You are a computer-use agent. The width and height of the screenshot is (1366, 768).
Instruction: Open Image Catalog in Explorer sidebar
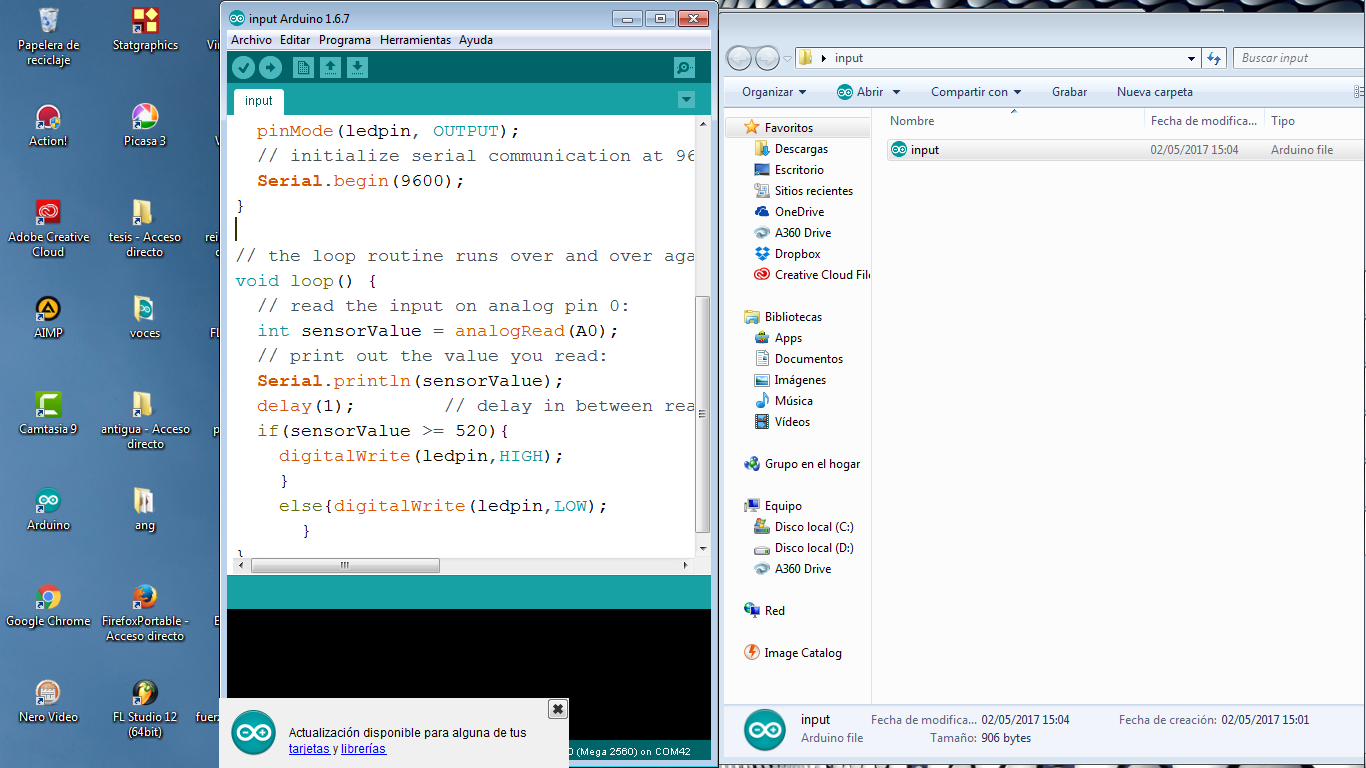click(x=803, y=653)
